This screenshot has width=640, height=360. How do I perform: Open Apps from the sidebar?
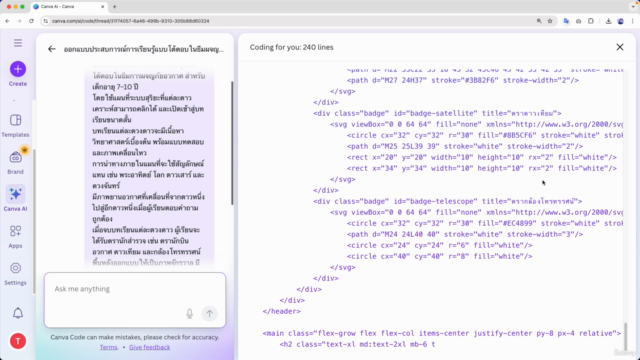[16, 237]
